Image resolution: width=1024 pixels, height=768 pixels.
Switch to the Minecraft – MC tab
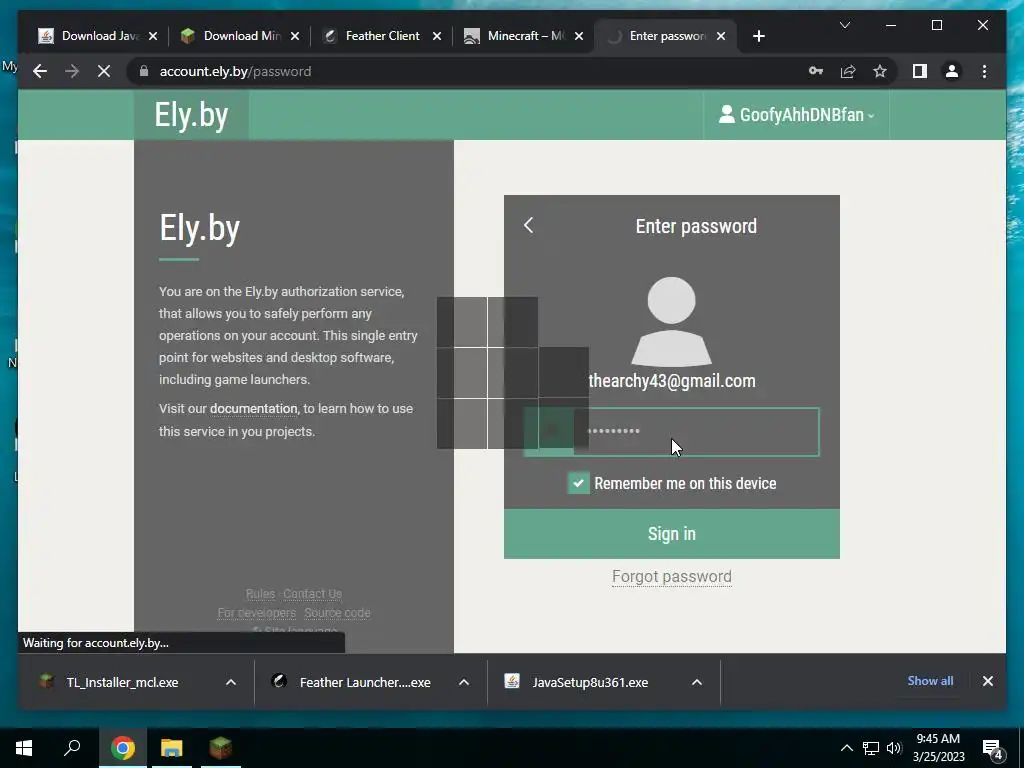(x=524, y=36)
